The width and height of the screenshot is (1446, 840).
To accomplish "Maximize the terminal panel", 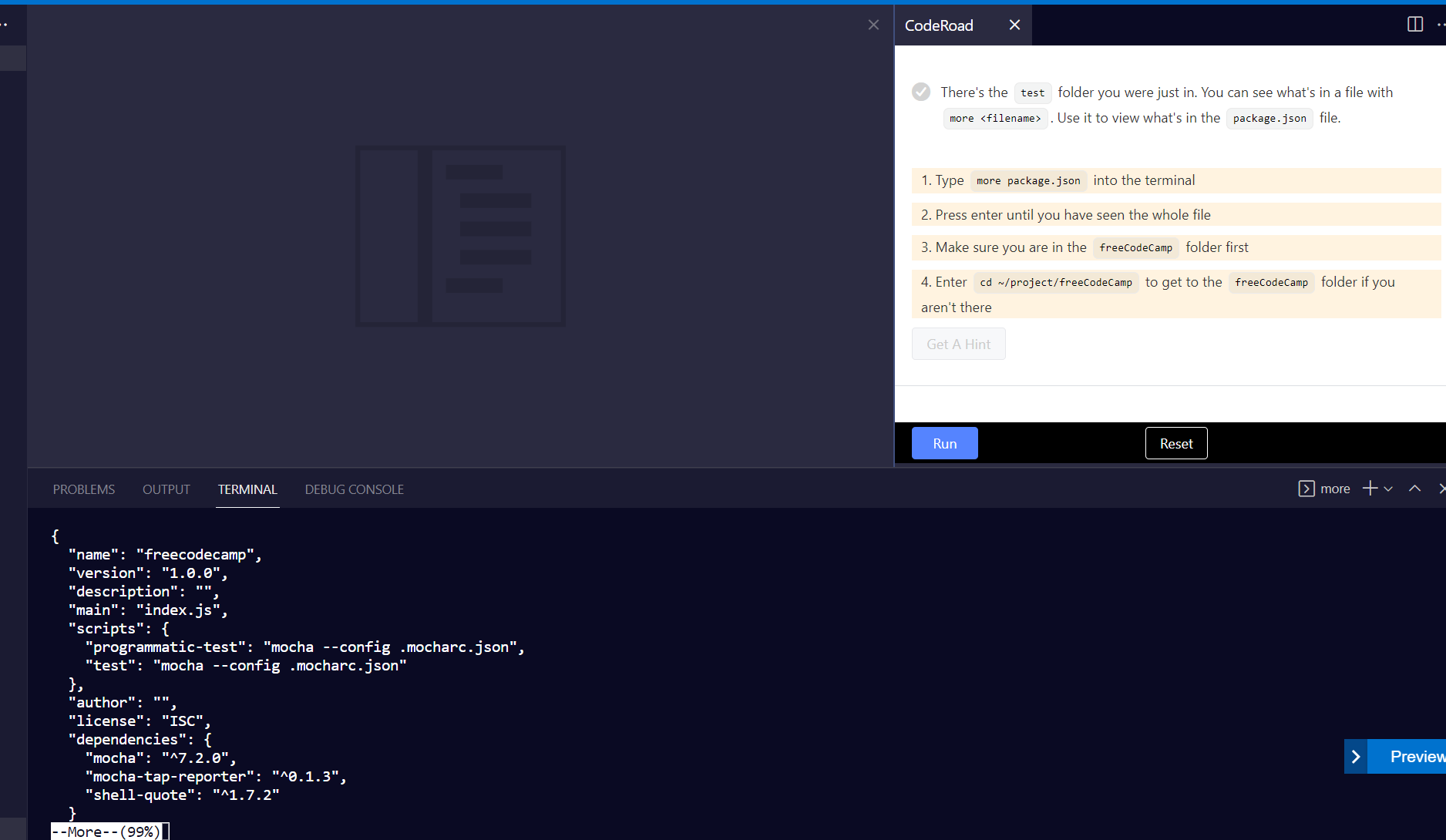I will [x=1414, y=489].
